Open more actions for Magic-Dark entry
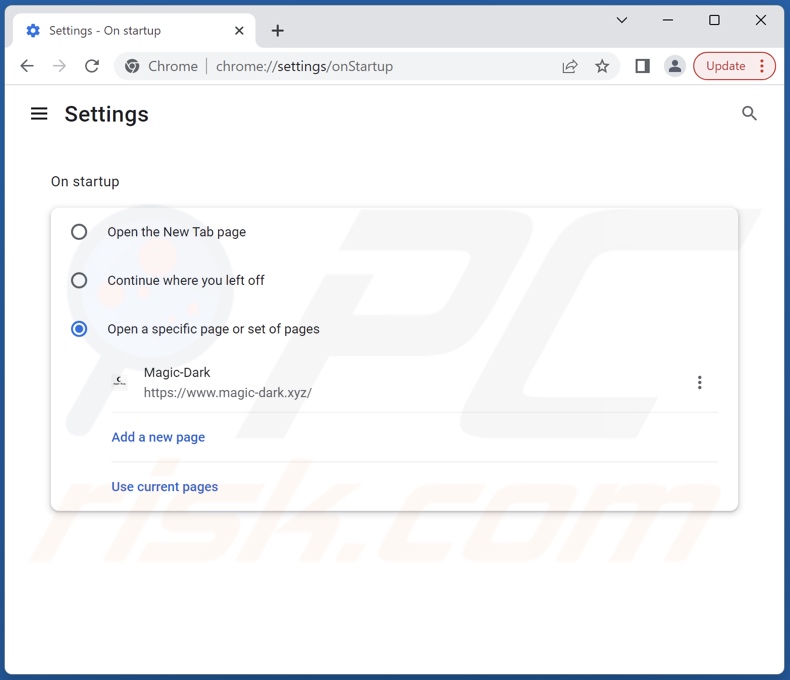 pyautogui.click(x=699, y=382)
